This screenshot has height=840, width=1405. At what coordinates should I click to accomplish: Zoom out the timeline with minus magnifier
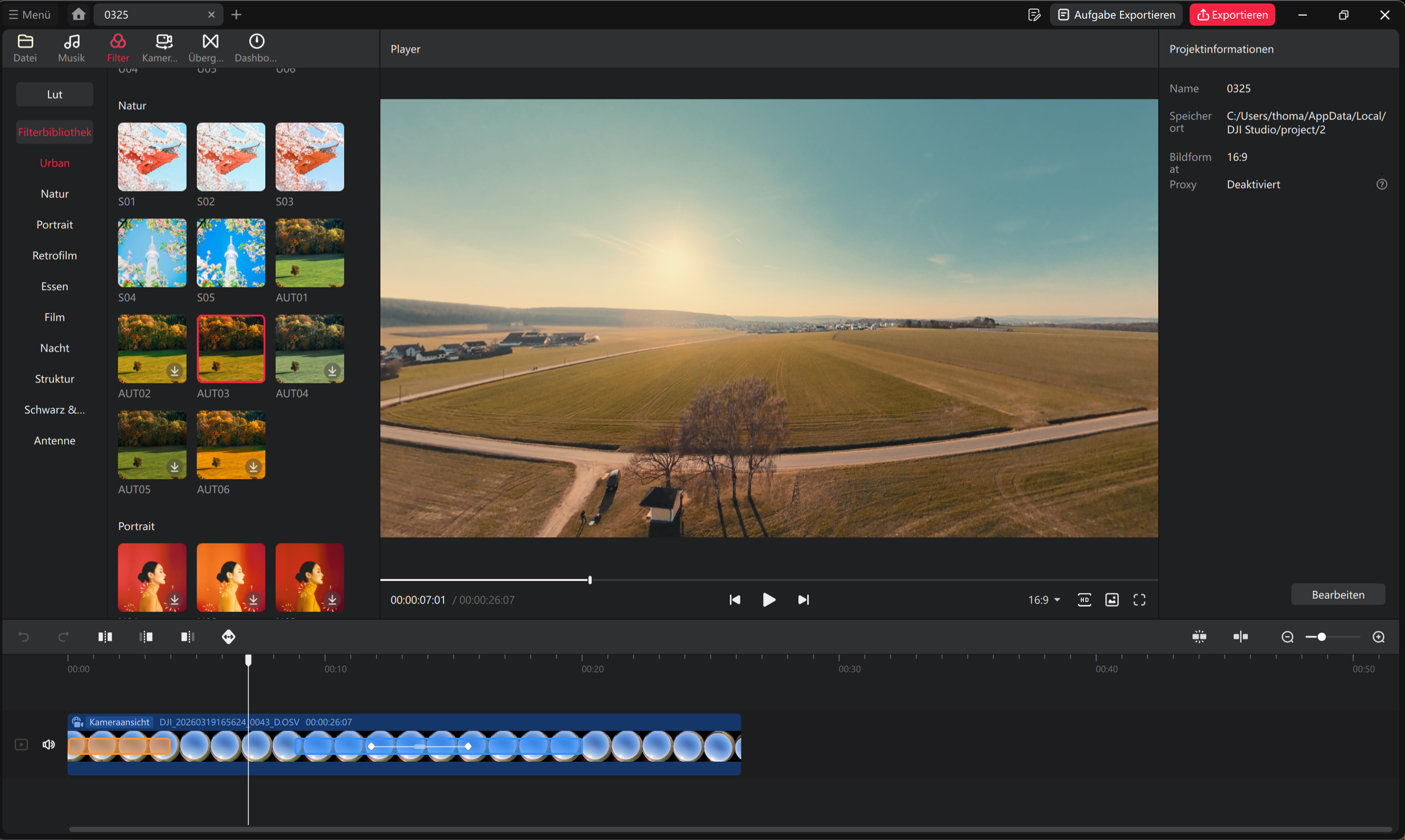1287,637
